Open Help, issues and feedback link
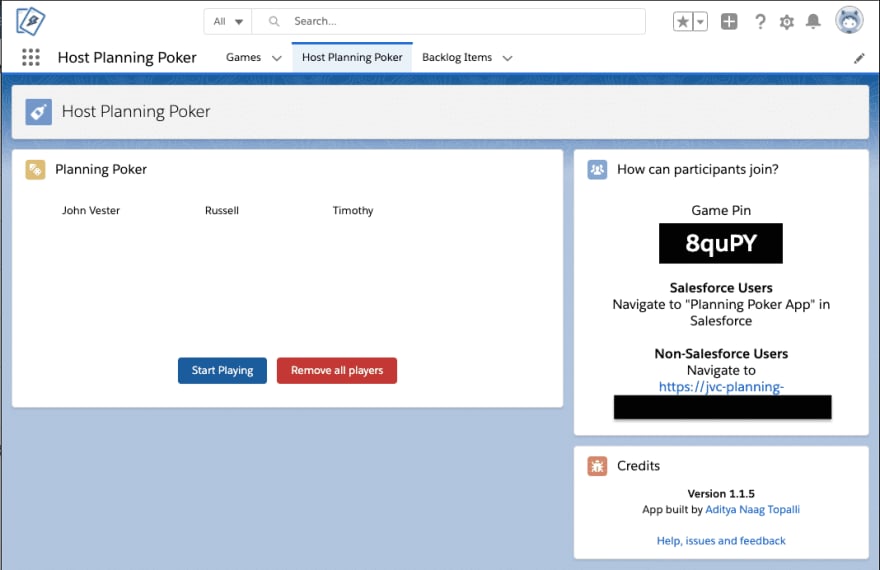Screen dimensions: 880x570 [x=721, y=541]
